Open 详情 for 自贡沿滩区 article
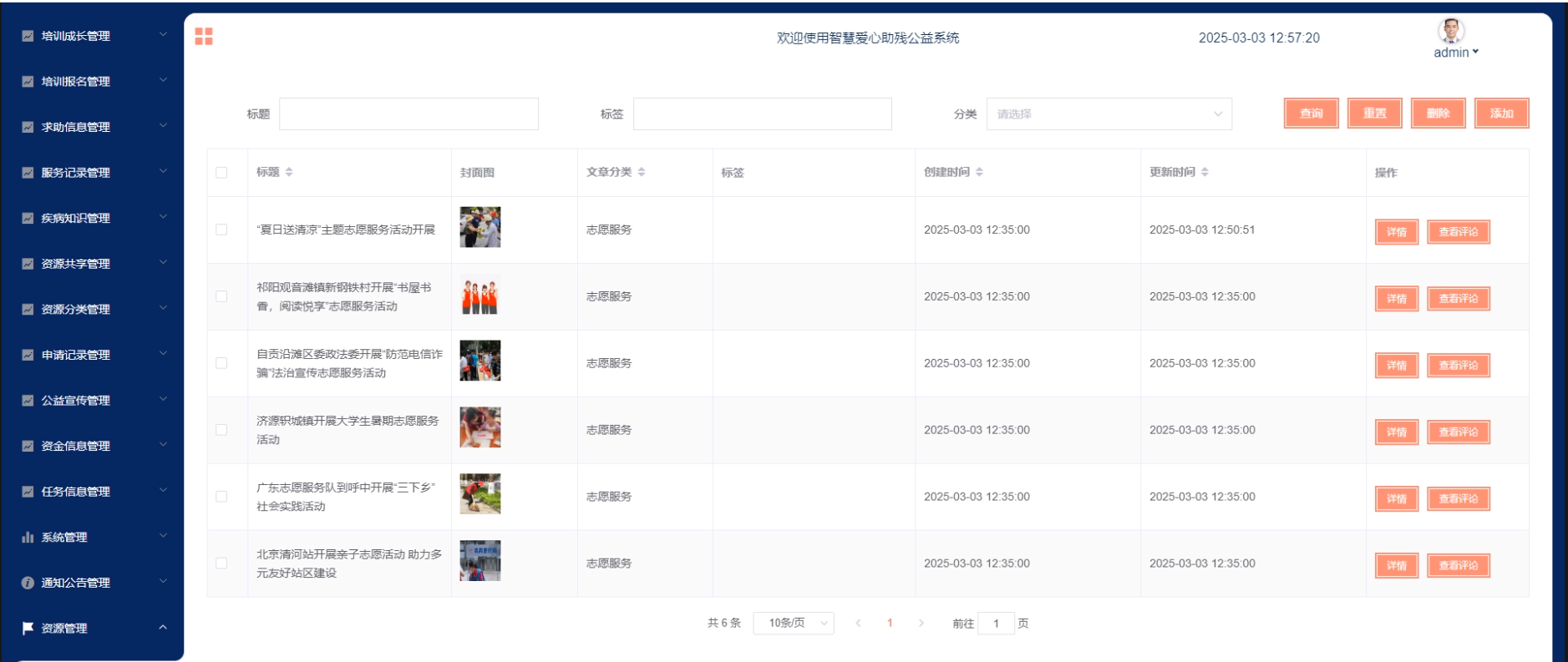The image size is (1568, 662). pyautogui.click(x=1397, y=366)
